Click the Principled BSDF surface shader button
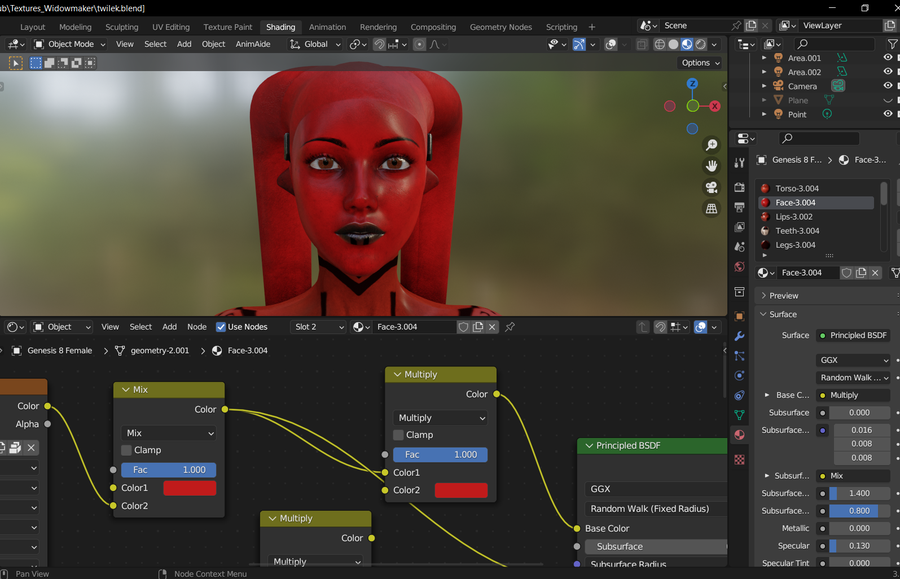This screenshot has width=900, height=579. 854,336
